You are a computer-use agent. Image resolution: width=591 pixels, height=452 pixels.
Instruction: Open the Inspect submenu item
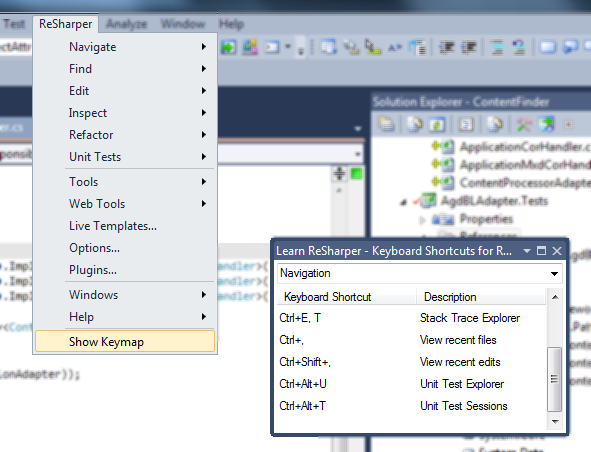pos(125,113)
